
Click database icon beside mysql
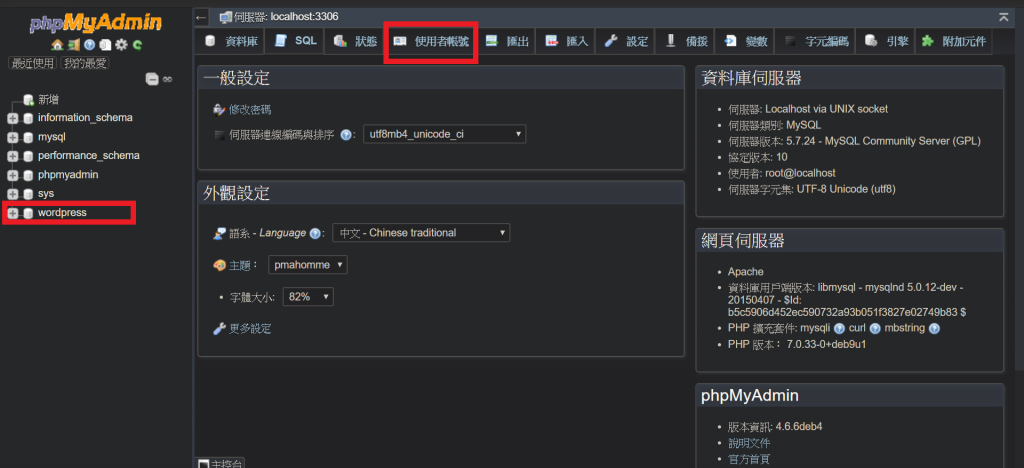(x=28, y=138)
